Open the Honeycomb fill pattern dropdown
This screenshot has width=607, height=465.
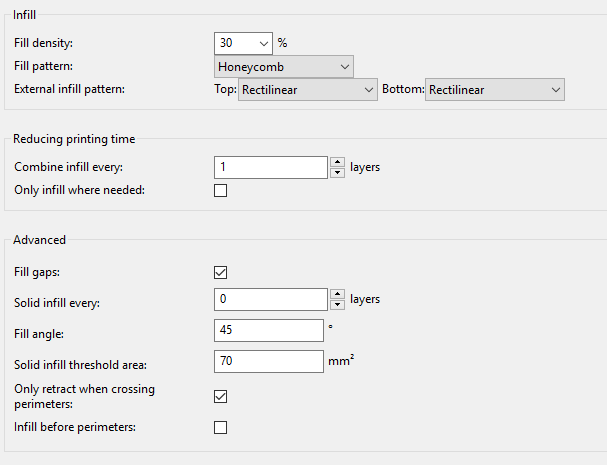(x=284, y=67)
